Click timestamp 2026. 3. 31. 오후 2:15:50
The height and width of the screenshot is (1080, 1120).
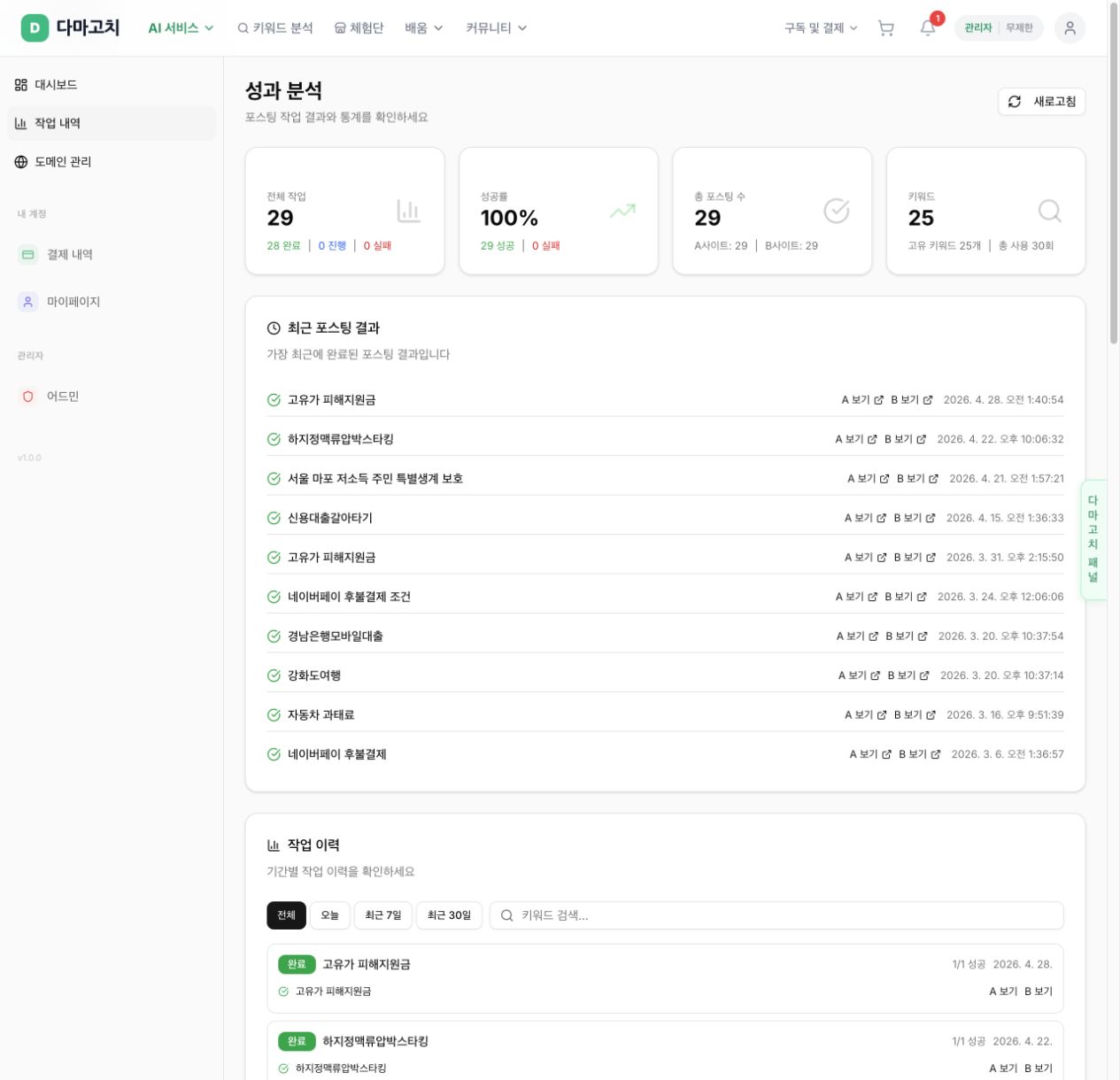(x=1005, y=558)
